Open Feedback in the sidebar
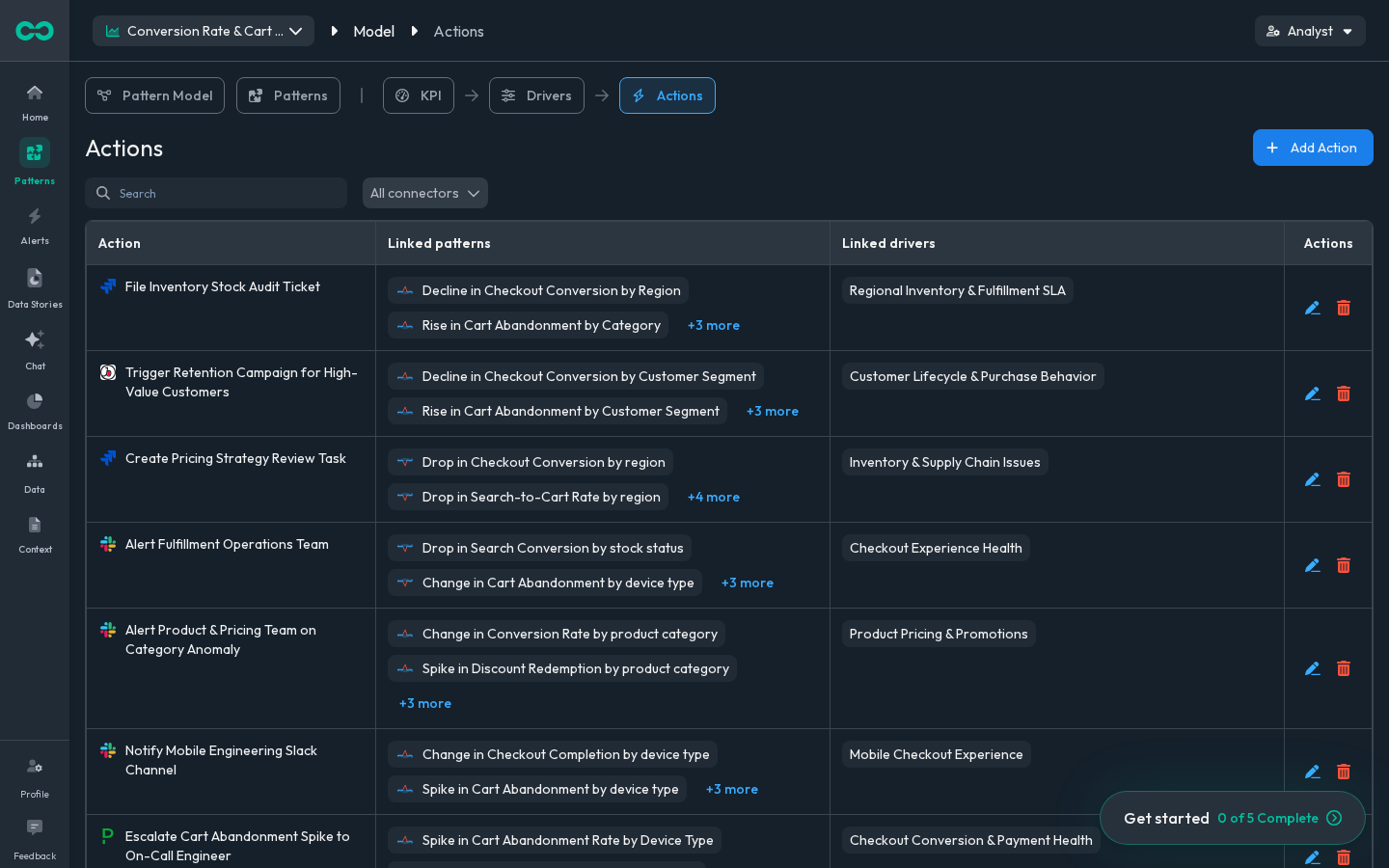 (x=35, y=839)
